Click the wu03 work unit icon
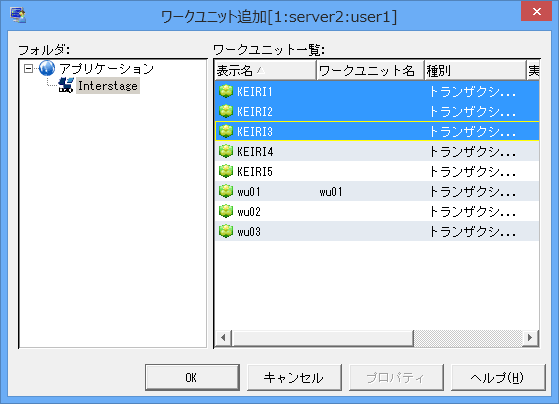This screenshot has width=559, height=404. pyautogui.click(x=226, y=231)
